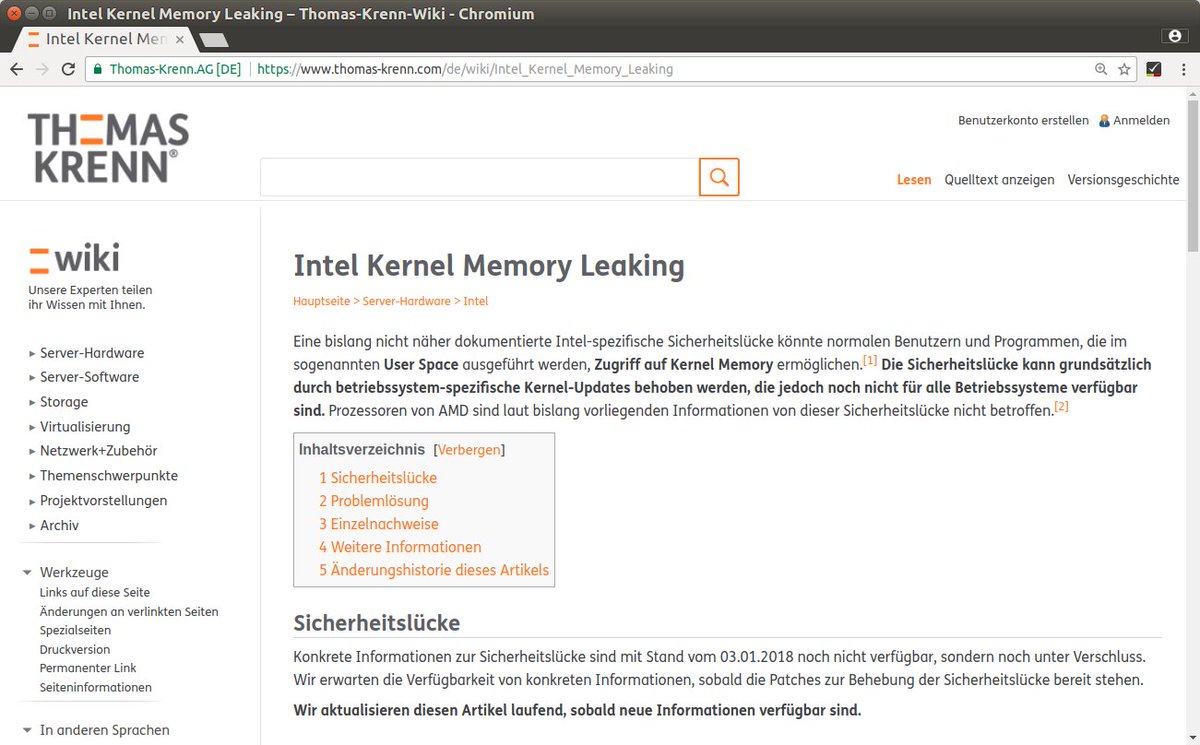The width and height of the screenshot is (1200, 745).
Task: Open the Chromium three-dot menu
Action: 1186,69
